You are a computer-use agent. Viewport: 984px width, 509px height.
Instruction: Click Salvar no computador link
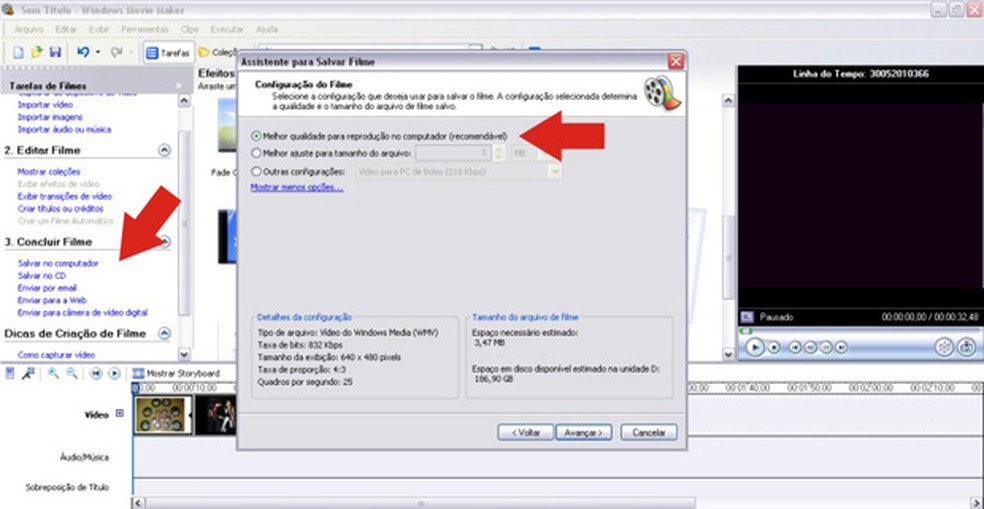click(58, 263)
